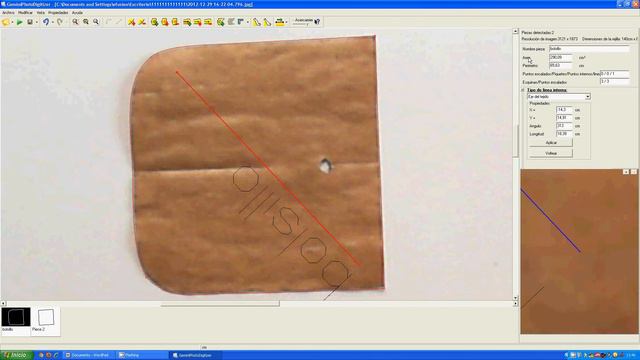640x360 pixels.
Task: Click the zoom in magnifier icon
Action: tap(76, 22)
